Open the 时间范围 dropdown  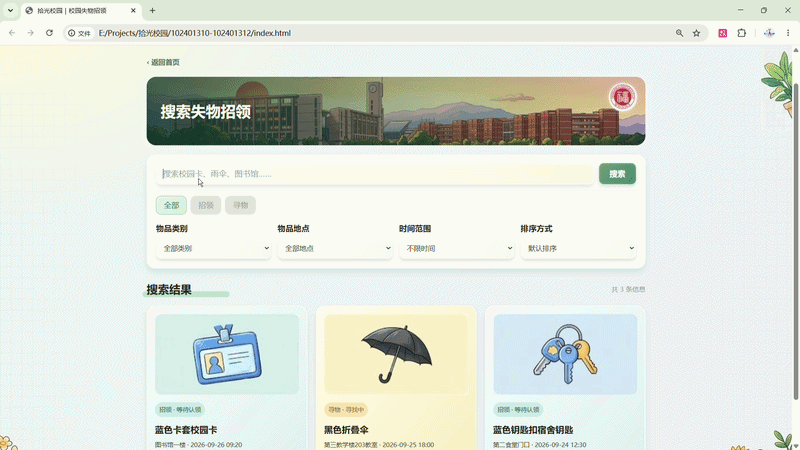pyautogui.click(x=457, y=248)
